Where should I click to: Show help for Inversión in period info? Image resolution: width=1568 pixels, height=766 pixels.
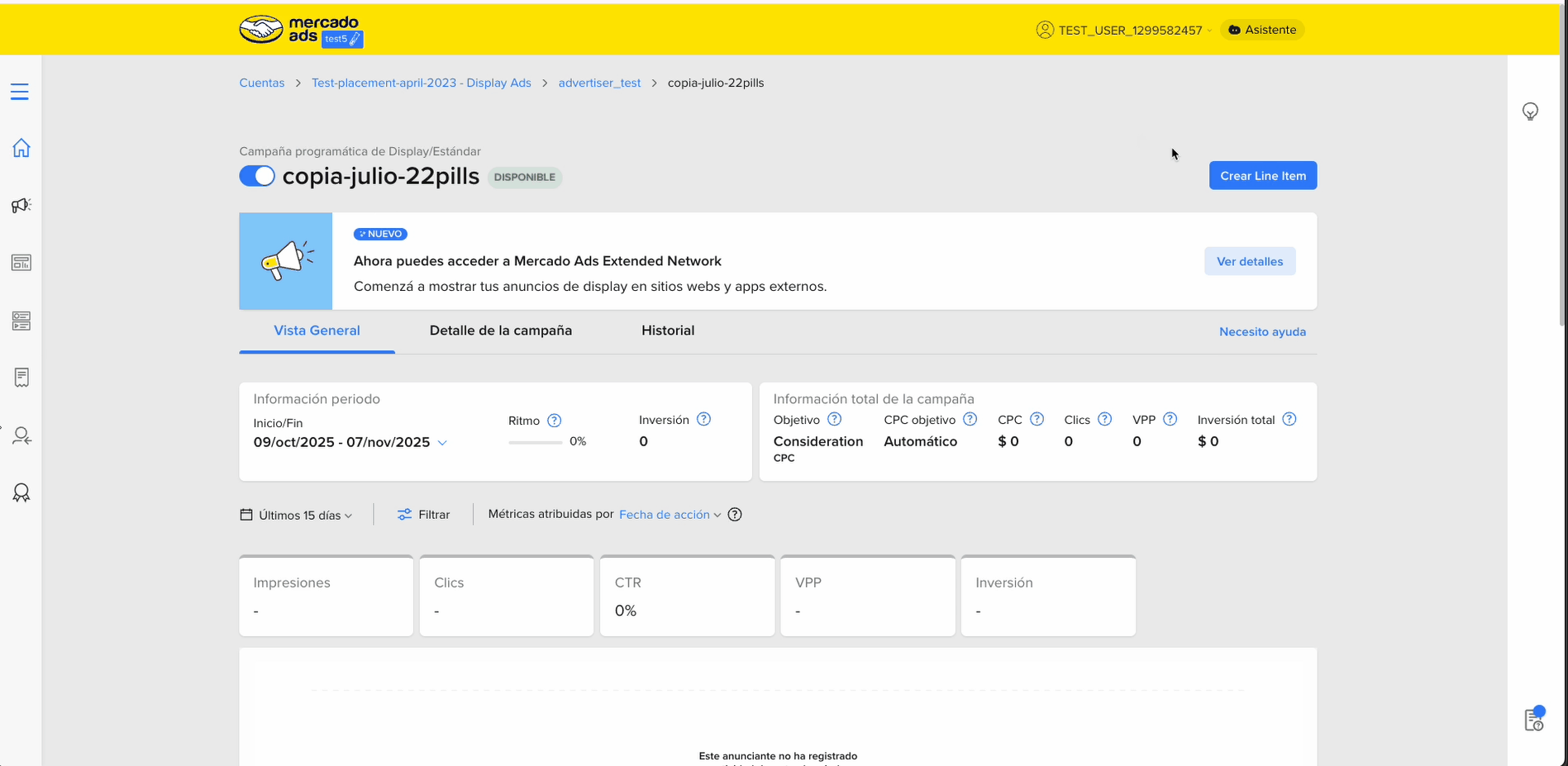click(x=703, y=419)
